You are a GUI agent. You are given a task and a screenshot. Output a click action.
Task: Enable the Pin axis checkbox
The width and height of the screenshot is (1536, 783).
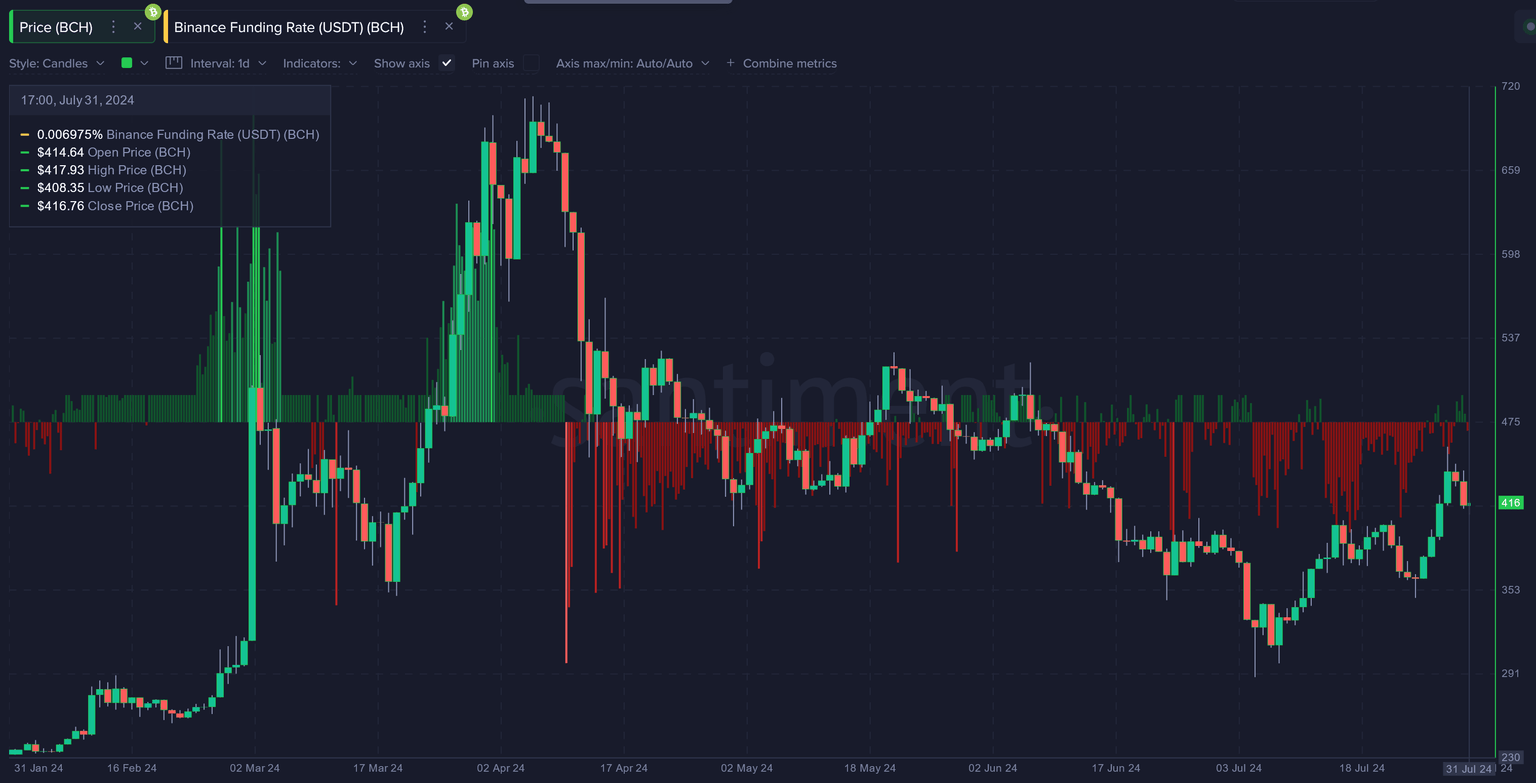pyautogui.click(x=531, y=63)
